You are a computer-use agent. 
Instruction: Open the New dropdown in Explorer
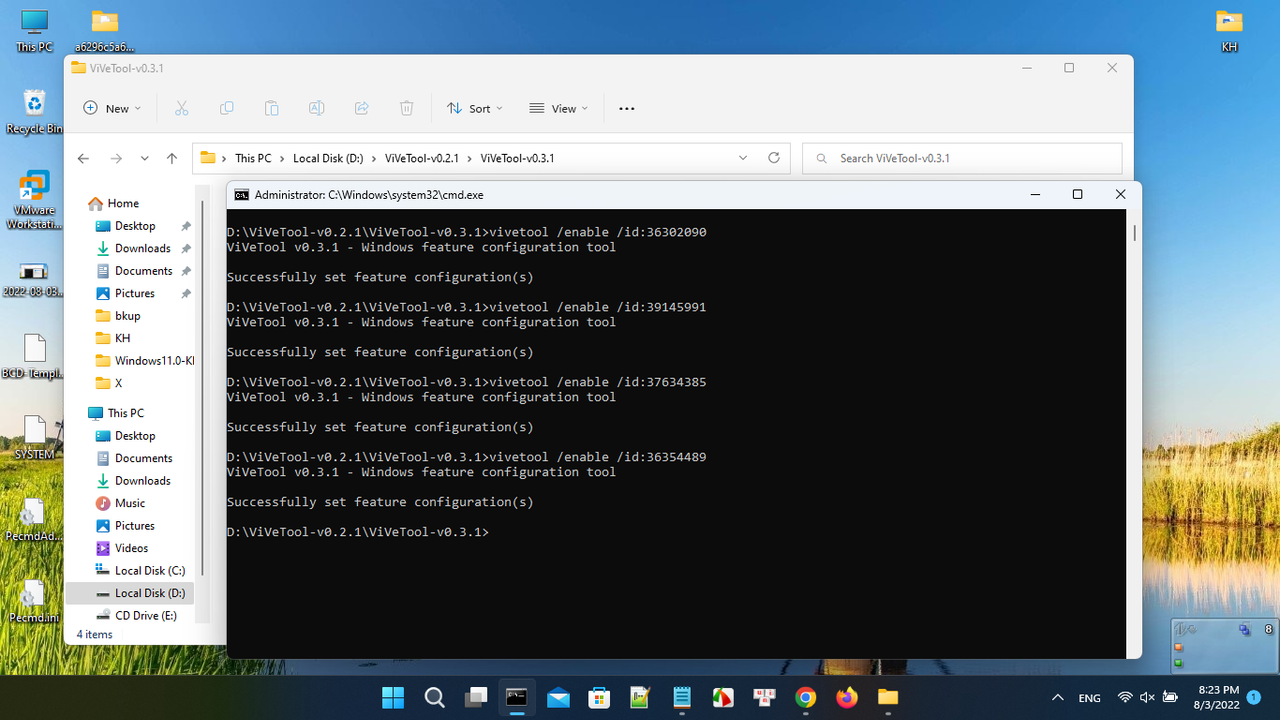coord(111,108)
